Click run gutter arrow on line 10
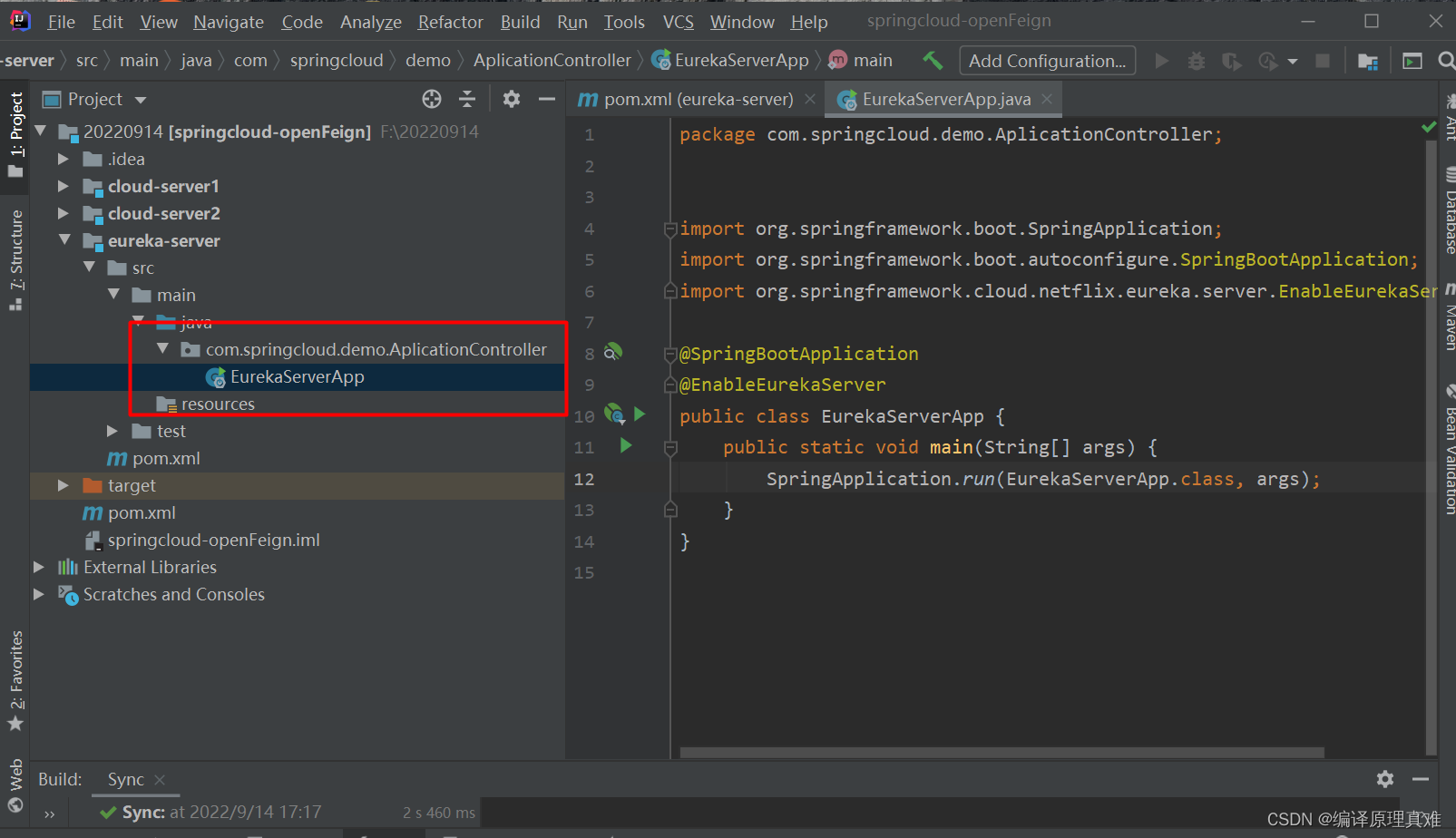 click(640, 414)
